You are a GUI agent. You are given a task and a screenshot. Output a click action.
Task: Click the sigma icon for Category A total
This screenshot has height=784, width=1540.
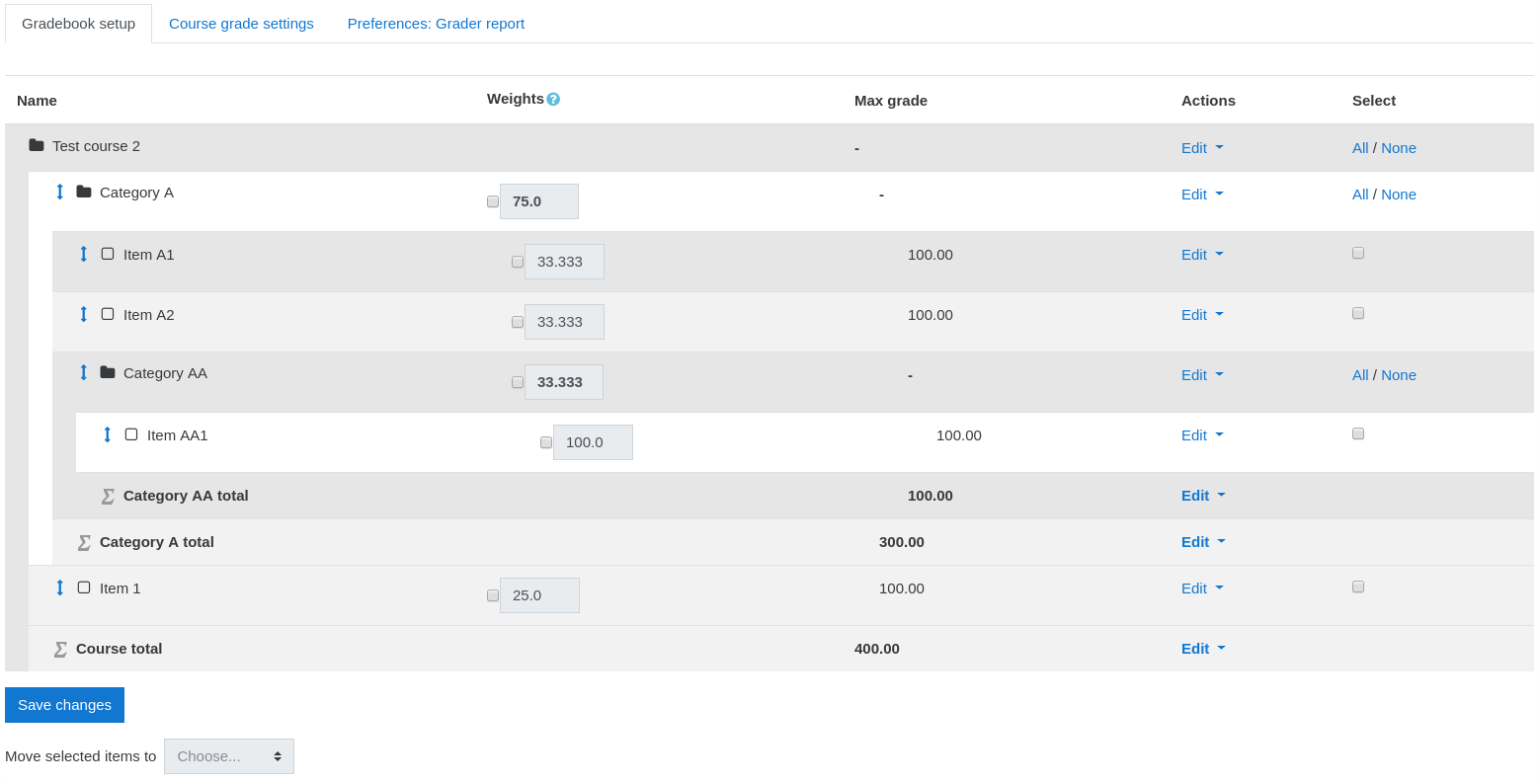[84, 542]
